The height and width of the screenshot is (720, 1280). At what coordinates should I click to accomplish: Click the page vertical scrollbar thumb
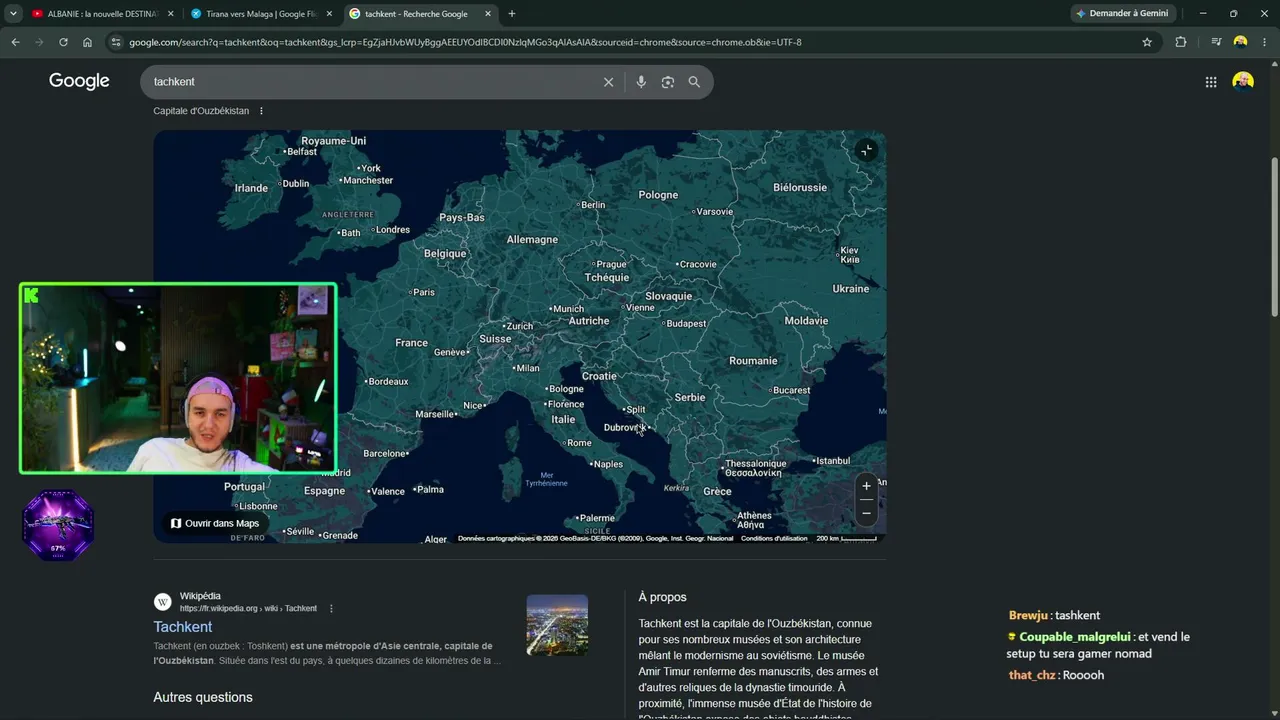[x=1274, y=238]
